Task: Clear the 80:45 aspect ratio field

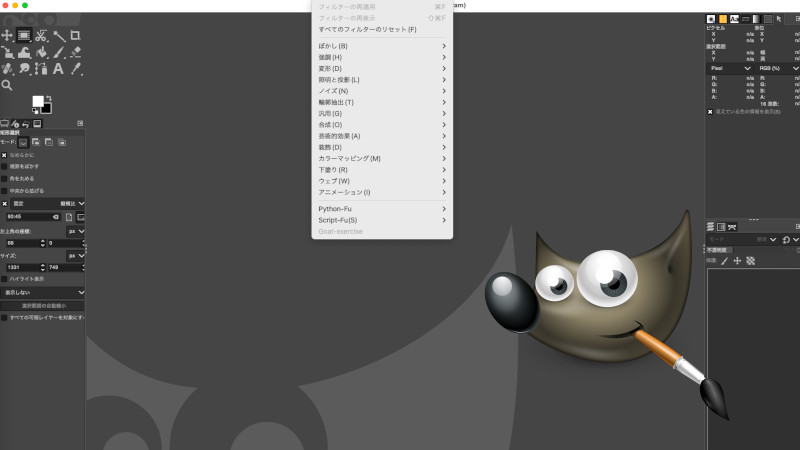Action: [56, 217]
